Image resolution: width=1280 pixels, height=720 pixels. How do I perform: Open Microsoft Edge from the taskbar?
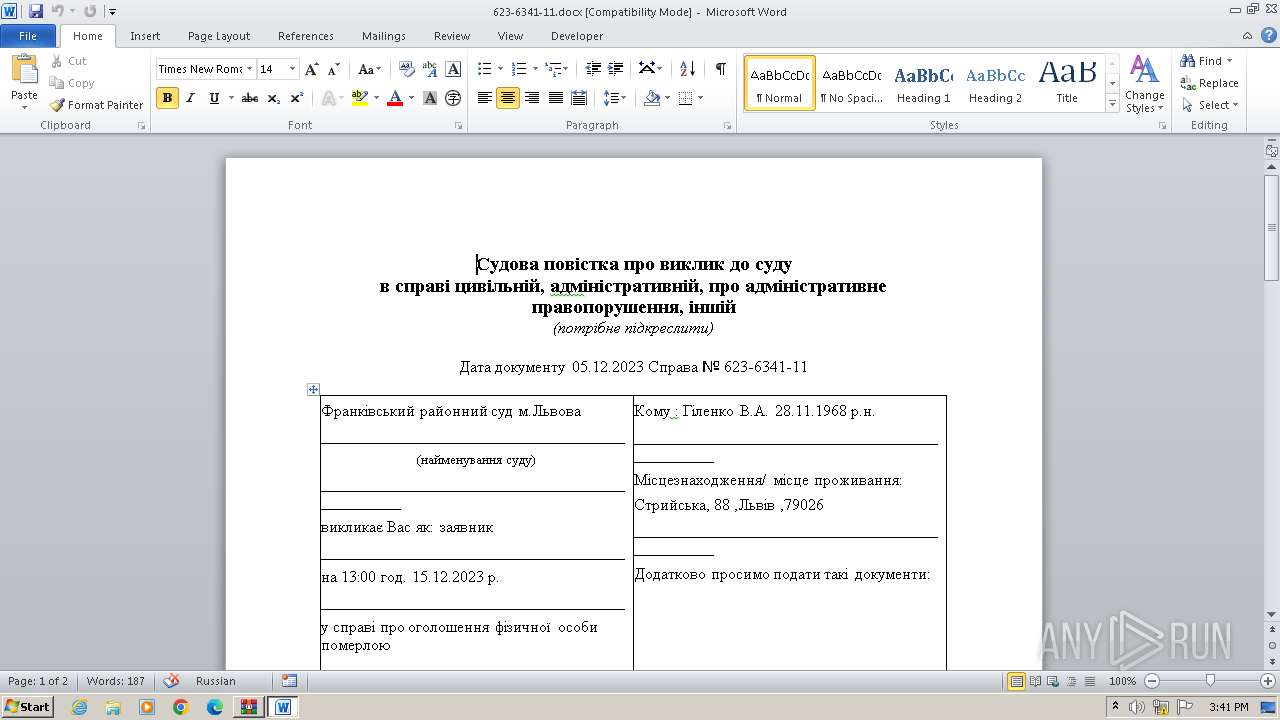pyautogui.click(x=215, y=707)
